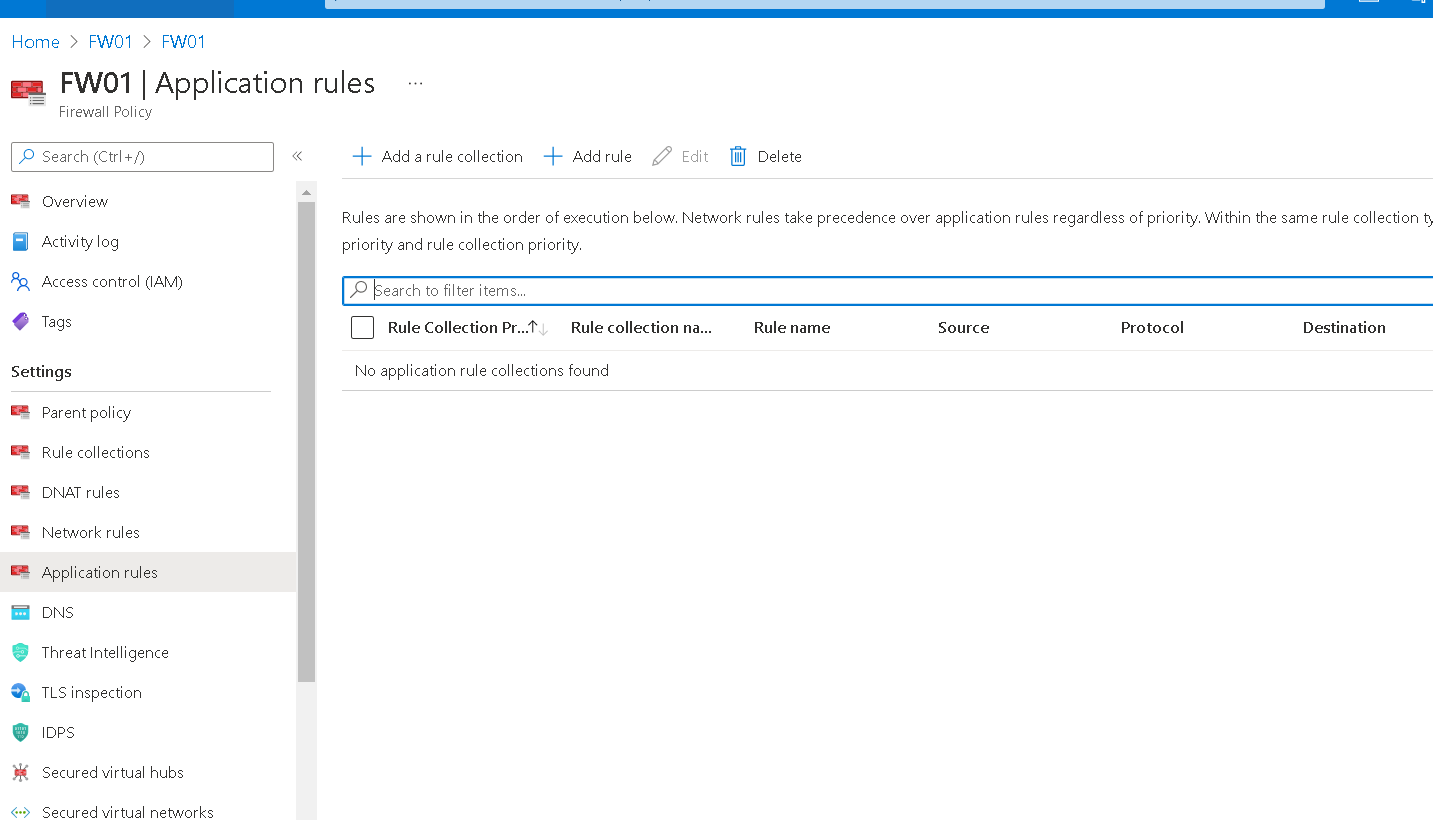Click the Threat Intelligence shield icon
The height and width of the screenshot is (820, 1433).
click(20, 652)
